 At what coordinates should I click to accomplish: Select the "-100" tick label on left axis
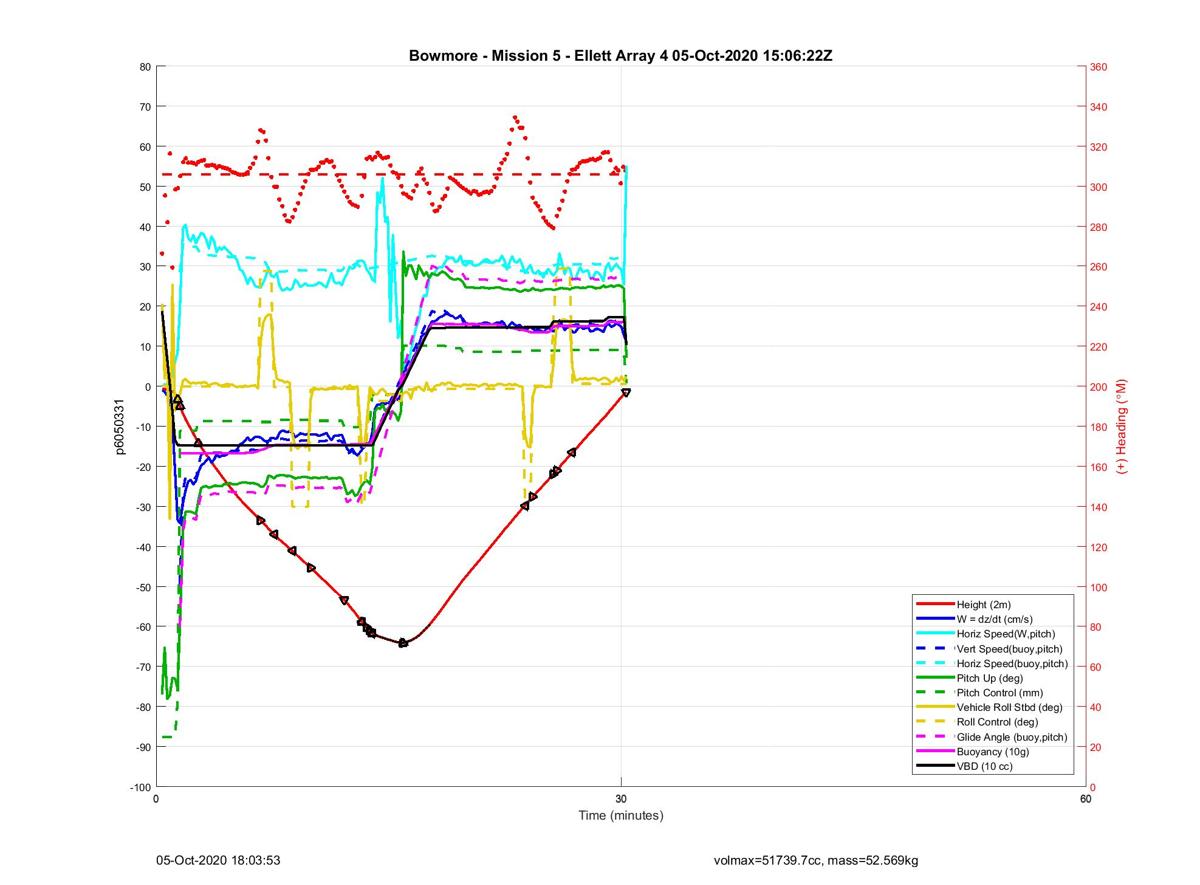140,787
